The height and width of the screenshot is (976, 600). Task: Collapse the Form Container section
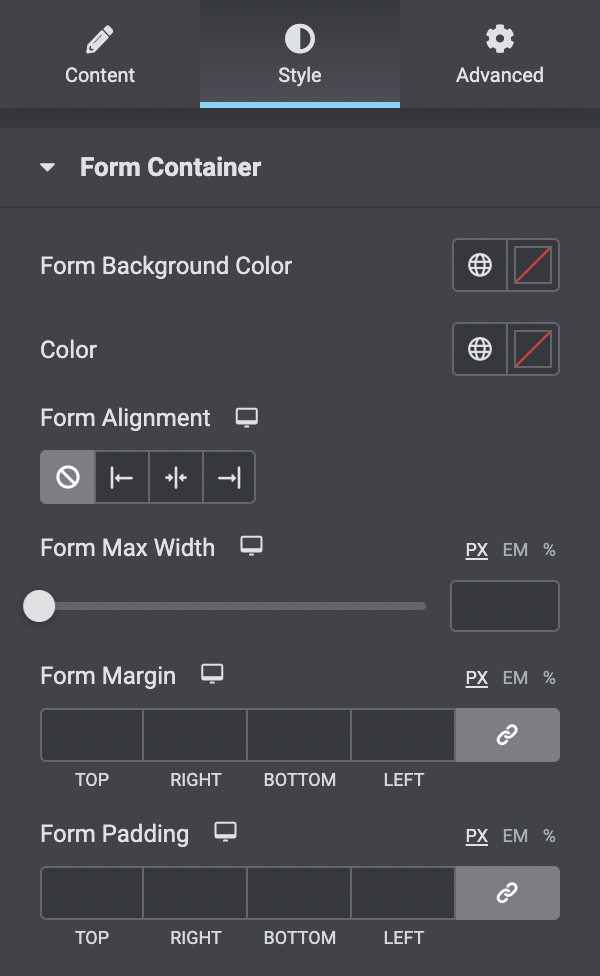(x=48, y=168)
